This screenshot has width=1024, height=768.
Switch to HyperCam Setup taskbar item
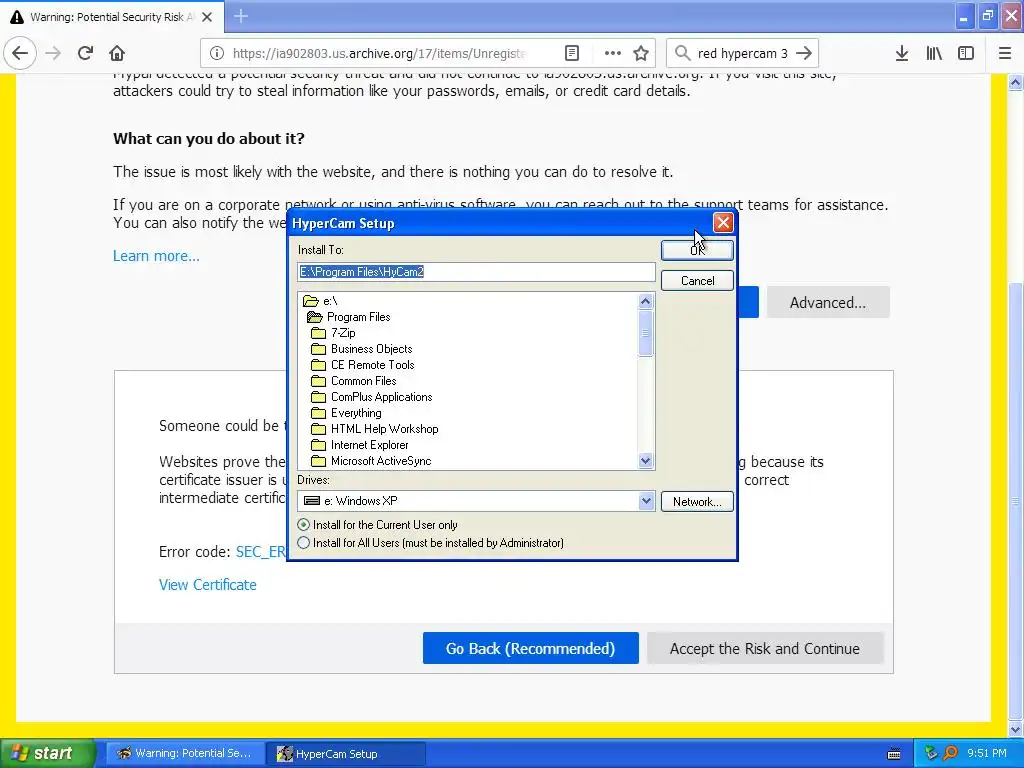click(x=346, y=754)
